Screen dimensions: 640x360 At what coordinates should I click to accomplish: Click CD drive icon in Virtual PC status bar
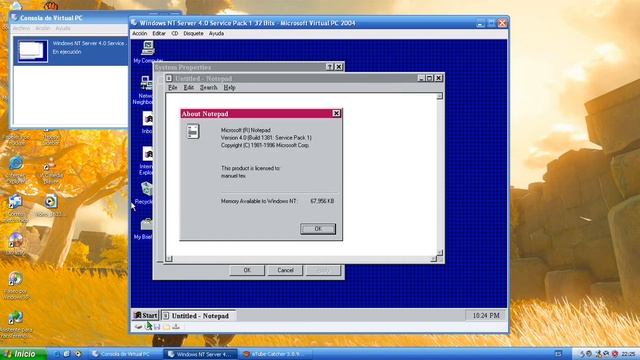[x=148, y=327]
